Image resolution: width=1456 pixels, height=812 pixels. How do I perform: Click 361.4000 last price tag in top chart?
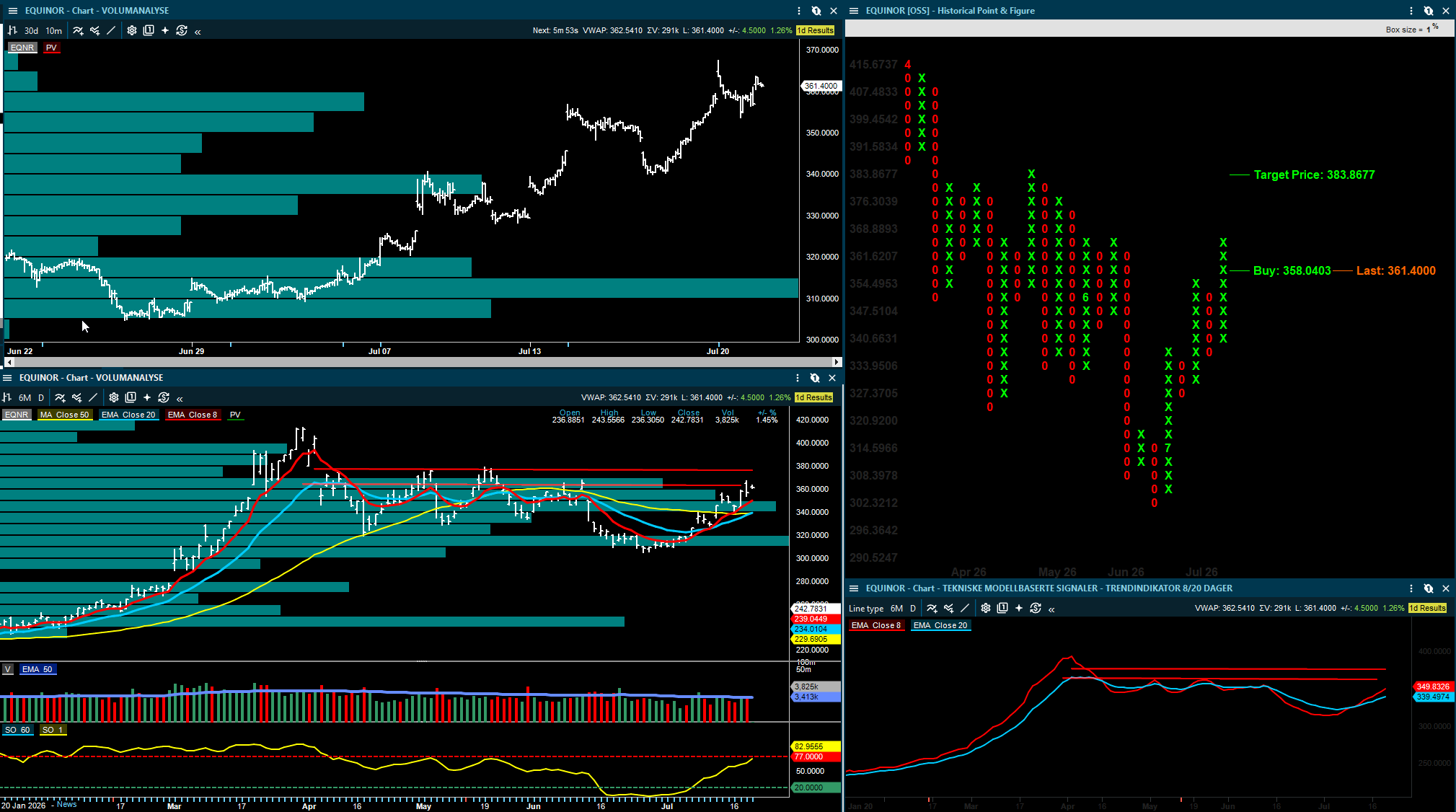821,86
